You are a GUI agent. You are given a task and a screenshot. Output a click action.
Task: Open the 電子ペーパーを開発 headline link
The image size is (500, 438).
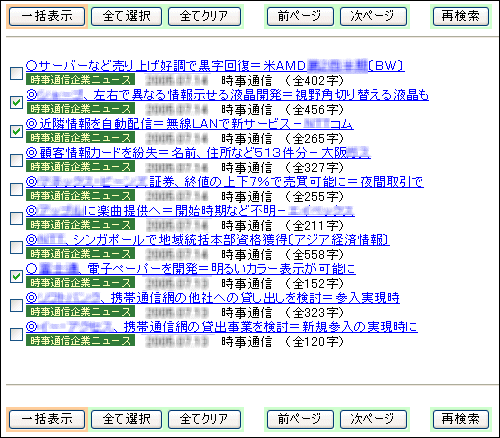[191, 269]
